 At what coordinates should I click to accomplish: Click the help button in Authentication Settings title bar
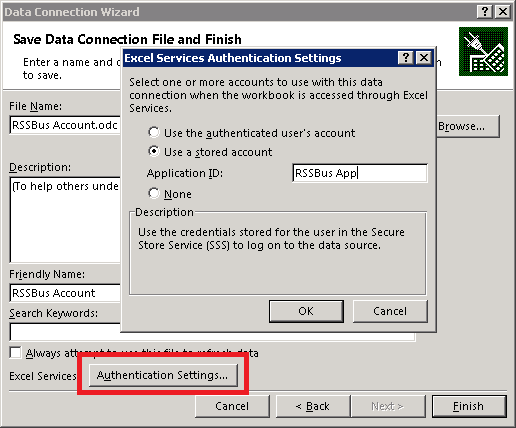coord(406,58)
